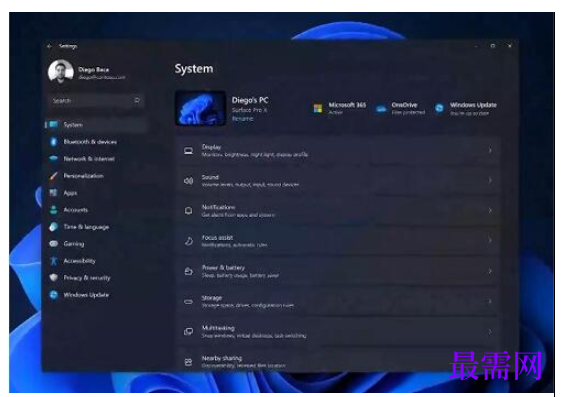Go to System category label

click(x=73, y=125)
